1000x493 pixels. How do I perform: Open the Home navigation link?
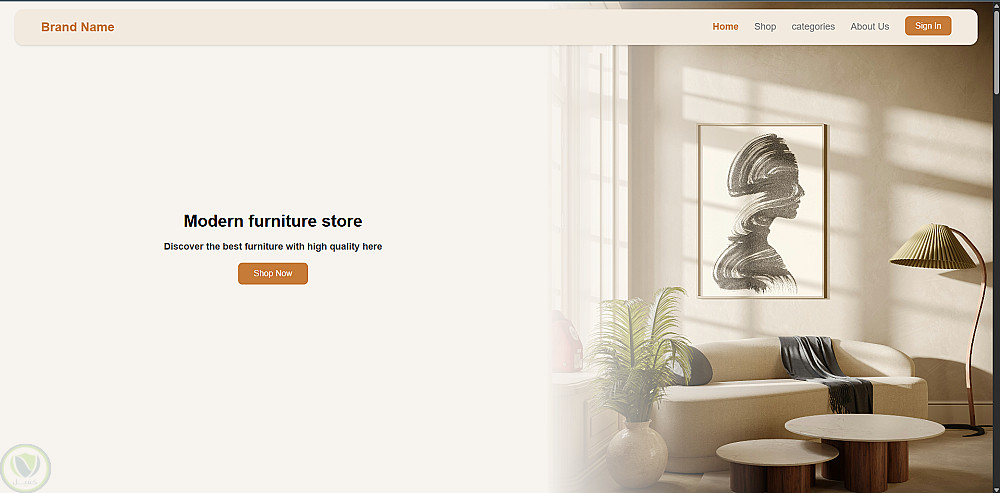point(725,27)
